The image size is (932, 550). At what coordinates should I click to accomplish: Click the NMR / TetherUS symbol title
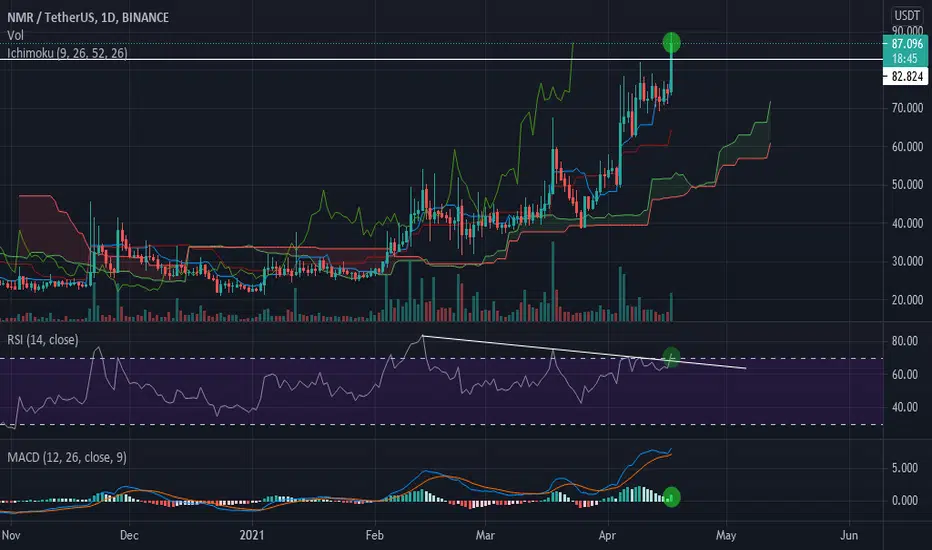[88, 17]
